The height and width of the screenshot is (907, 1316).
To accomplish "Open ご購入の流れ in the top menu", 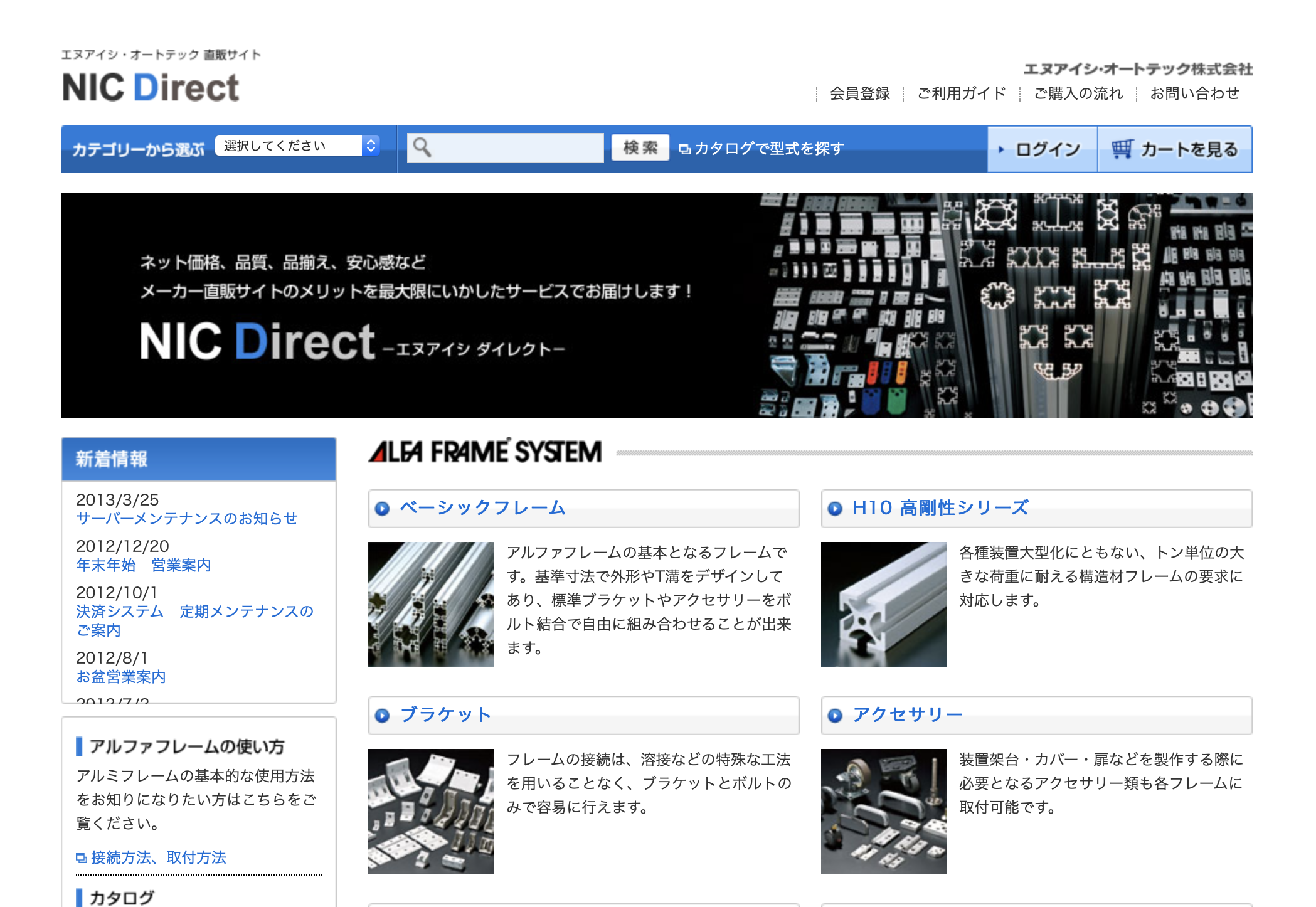I will (x=1078, y=93).
